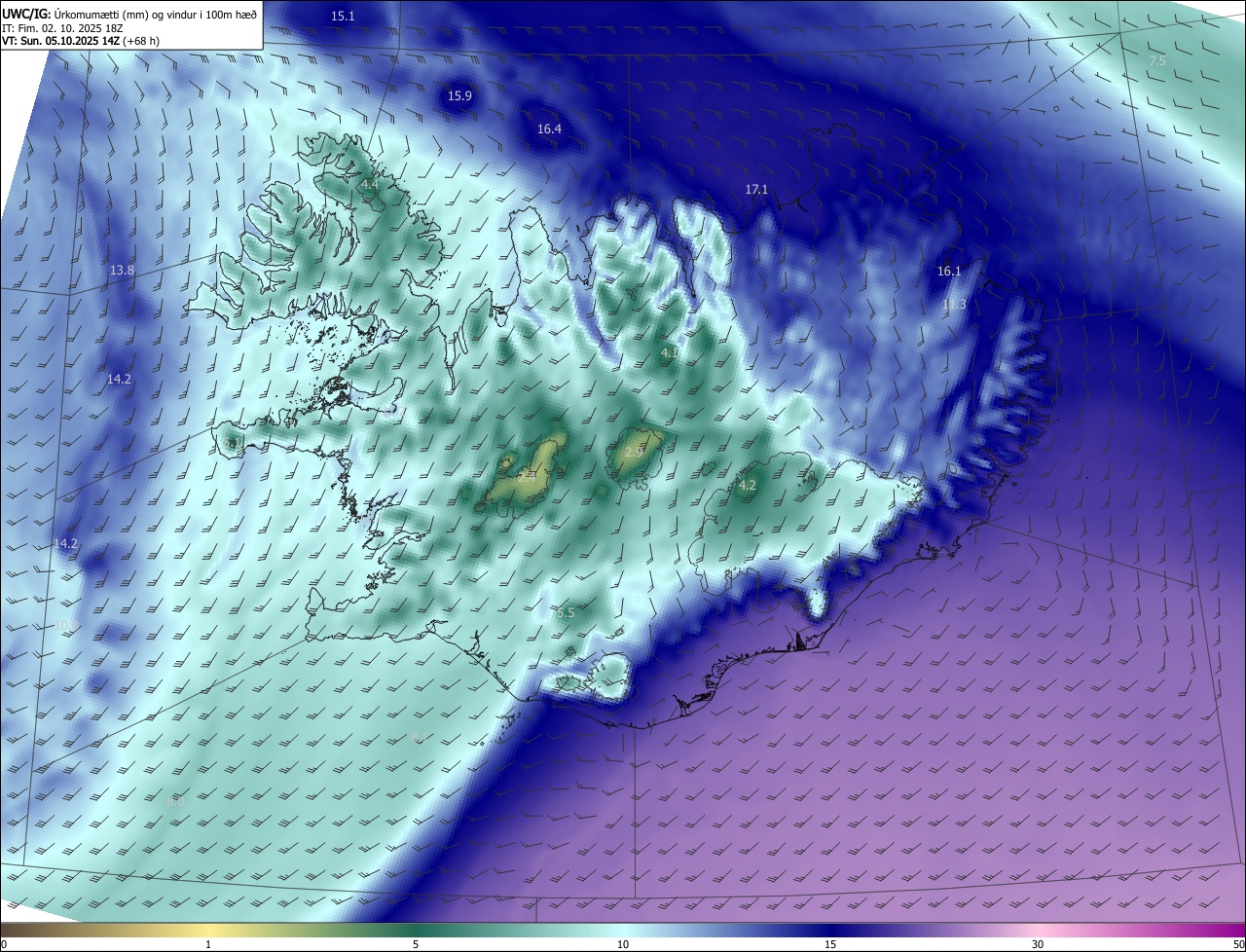Select the 8.1 value label
Screen dimensions: 1246x952
point(420,737)
